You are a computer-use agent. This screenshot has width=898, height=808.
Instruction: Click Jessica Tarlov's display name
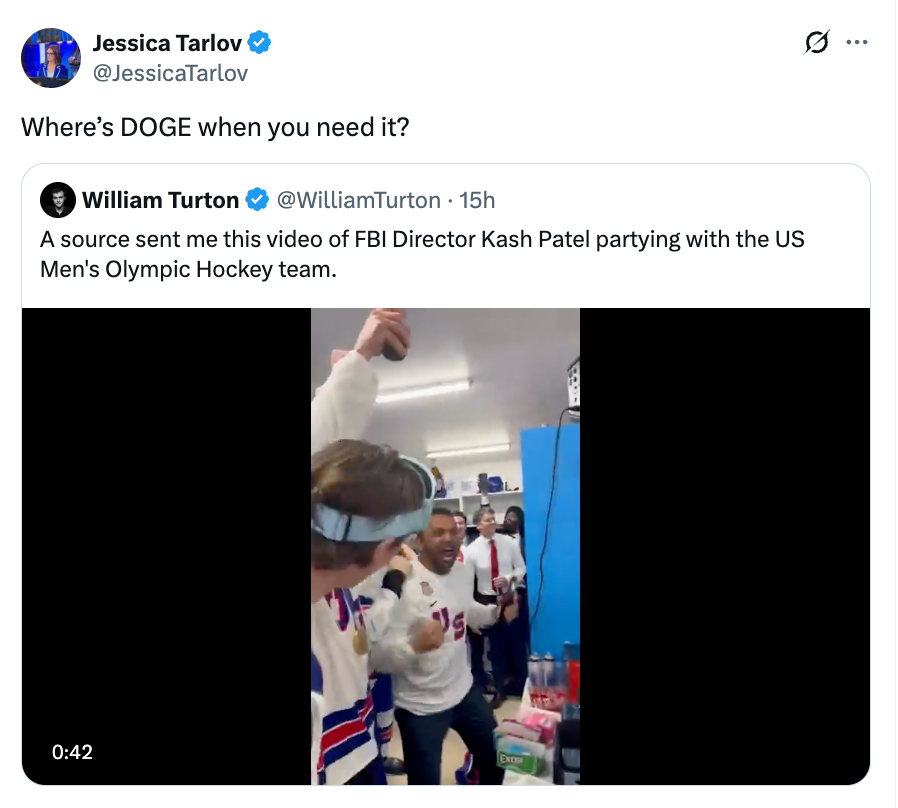(166, 43)
